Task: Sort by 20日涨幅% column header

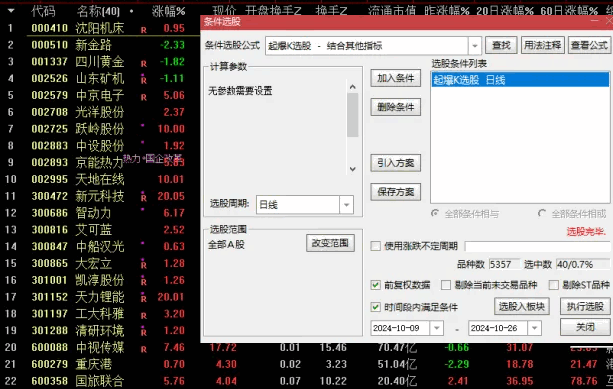Action: [x=505, y=11]
